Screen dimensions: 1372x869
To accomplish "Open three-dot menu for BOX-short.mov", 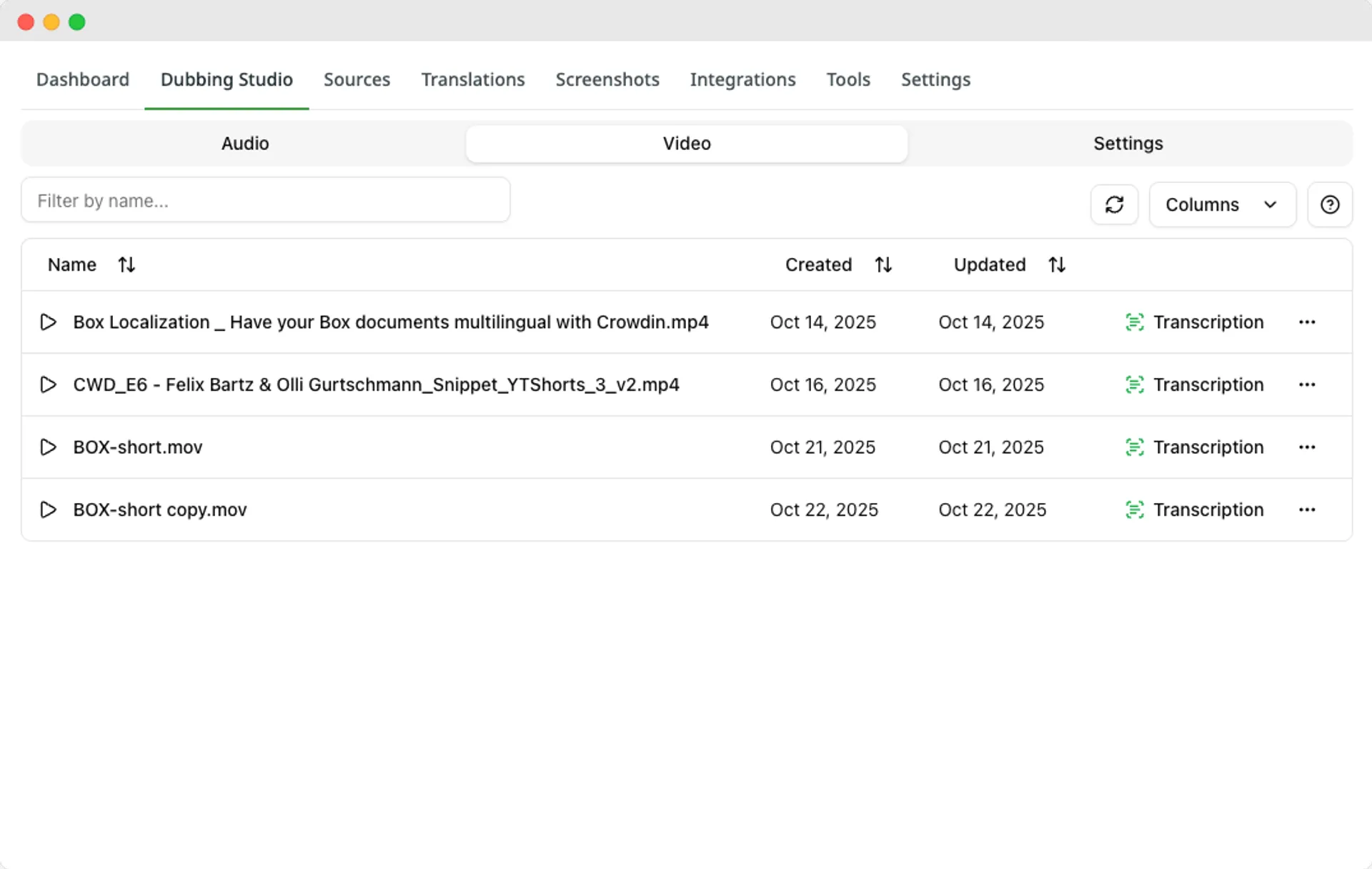I will click(1307, 447).
